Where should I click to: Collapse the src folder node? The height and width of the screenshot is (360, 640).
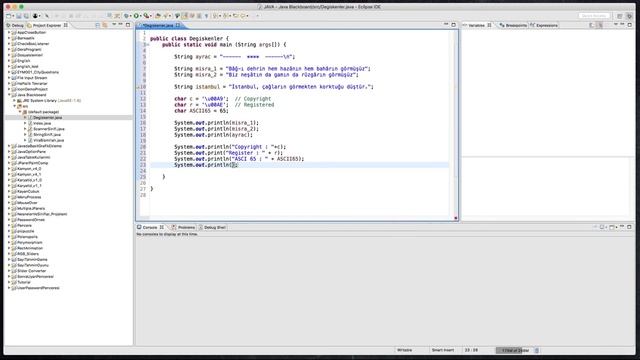tap(14, 106)
